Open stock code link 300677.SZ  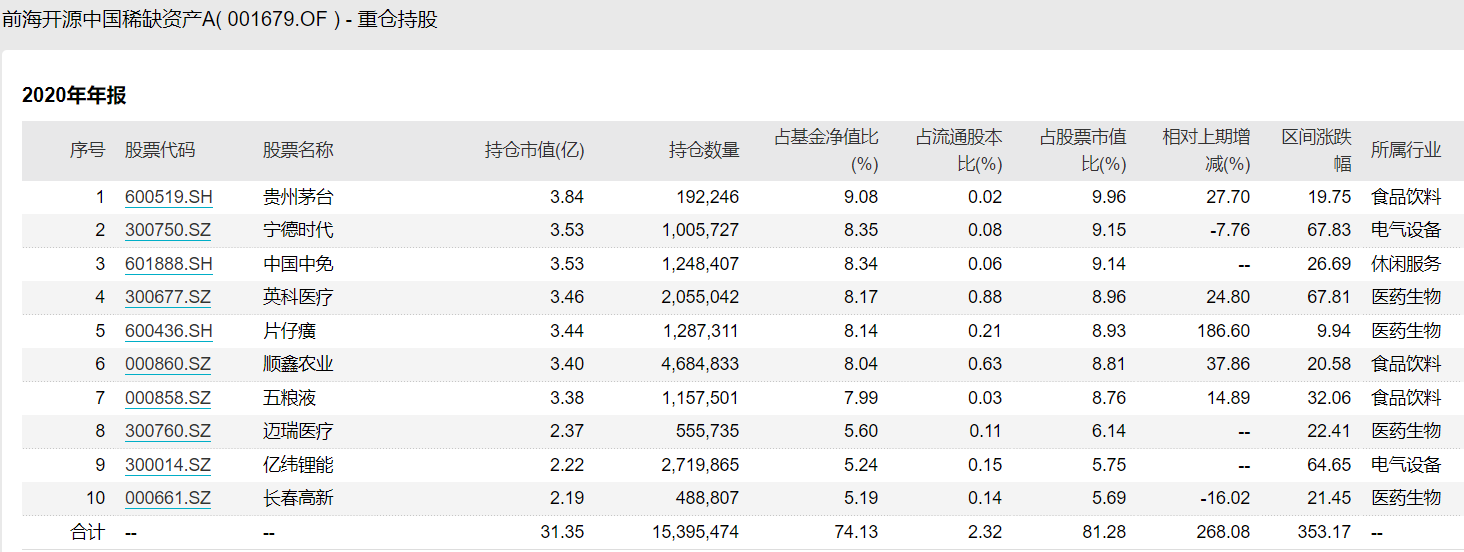click(168, 297)
